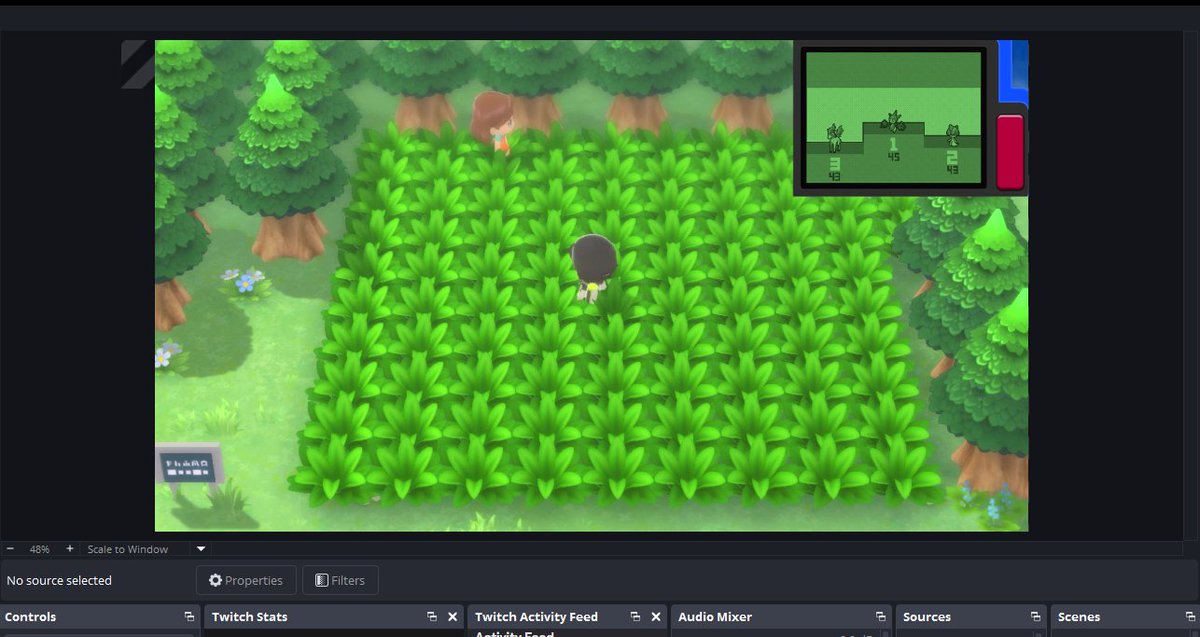The image size is (1200, 637).
Task: Float the Twitch Stats dock panel
Action: [x=432, y=617]
